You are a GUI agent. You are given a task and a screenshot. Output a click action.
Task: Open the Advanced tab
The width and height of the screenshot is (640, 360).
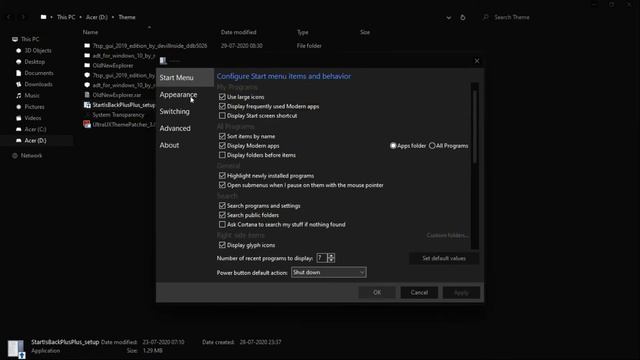click(175, 128)
